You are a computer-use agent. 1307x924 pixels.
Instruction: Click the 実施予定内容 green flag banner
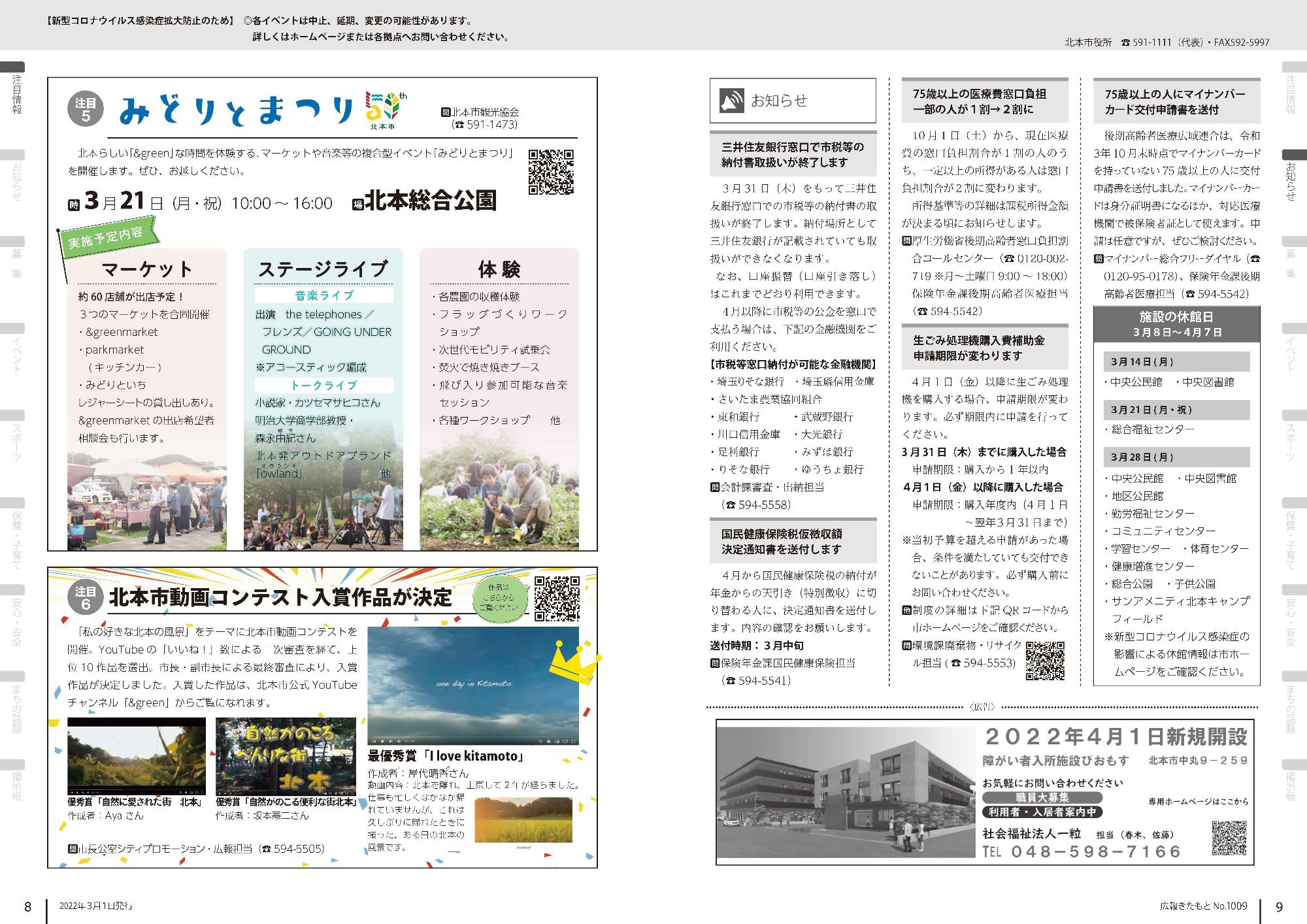click(108, 237)
